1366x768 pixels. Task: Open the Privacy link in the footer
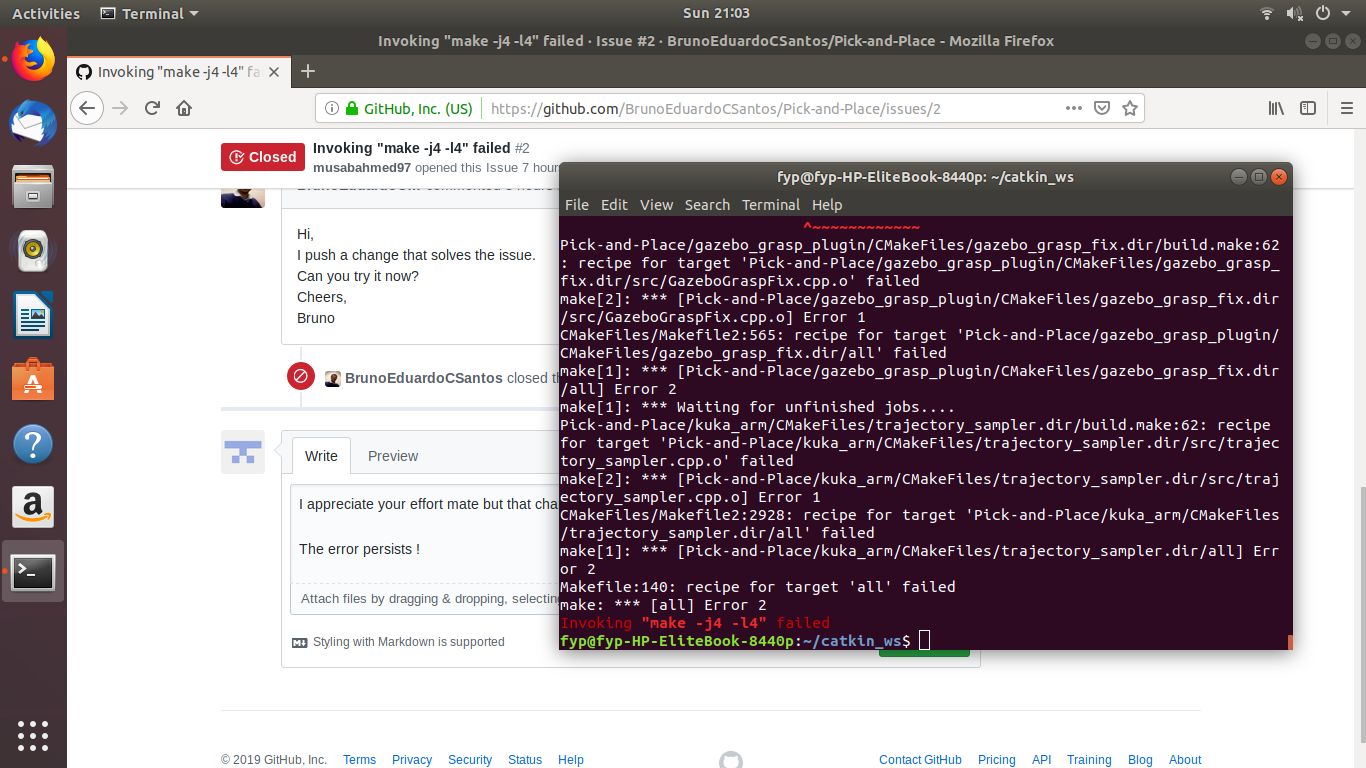click(411, 760)
